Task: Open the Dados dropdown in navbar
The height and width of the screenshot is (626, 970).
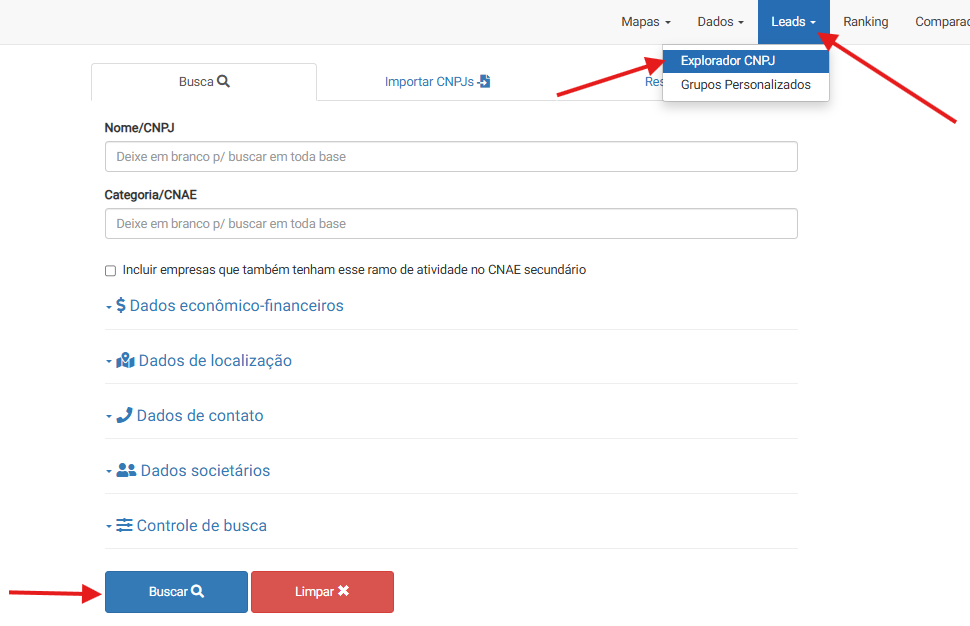Action: click(x=720, y=22)
